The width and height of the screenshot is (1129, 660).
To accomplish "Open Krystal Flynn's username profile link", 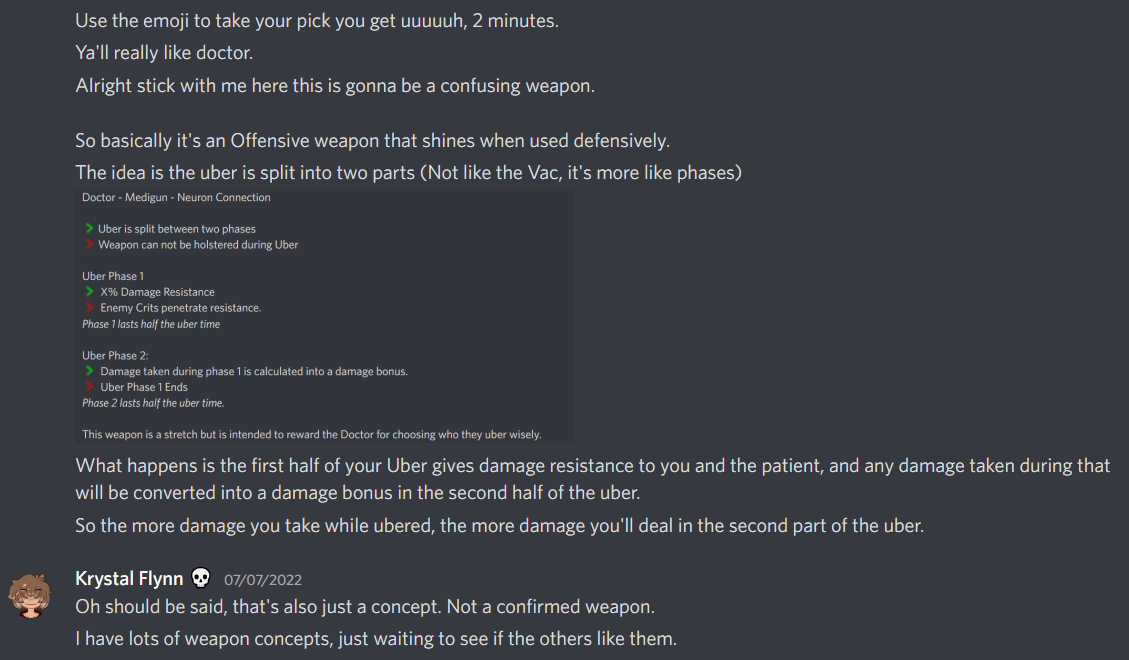I will tap(129, 579).
